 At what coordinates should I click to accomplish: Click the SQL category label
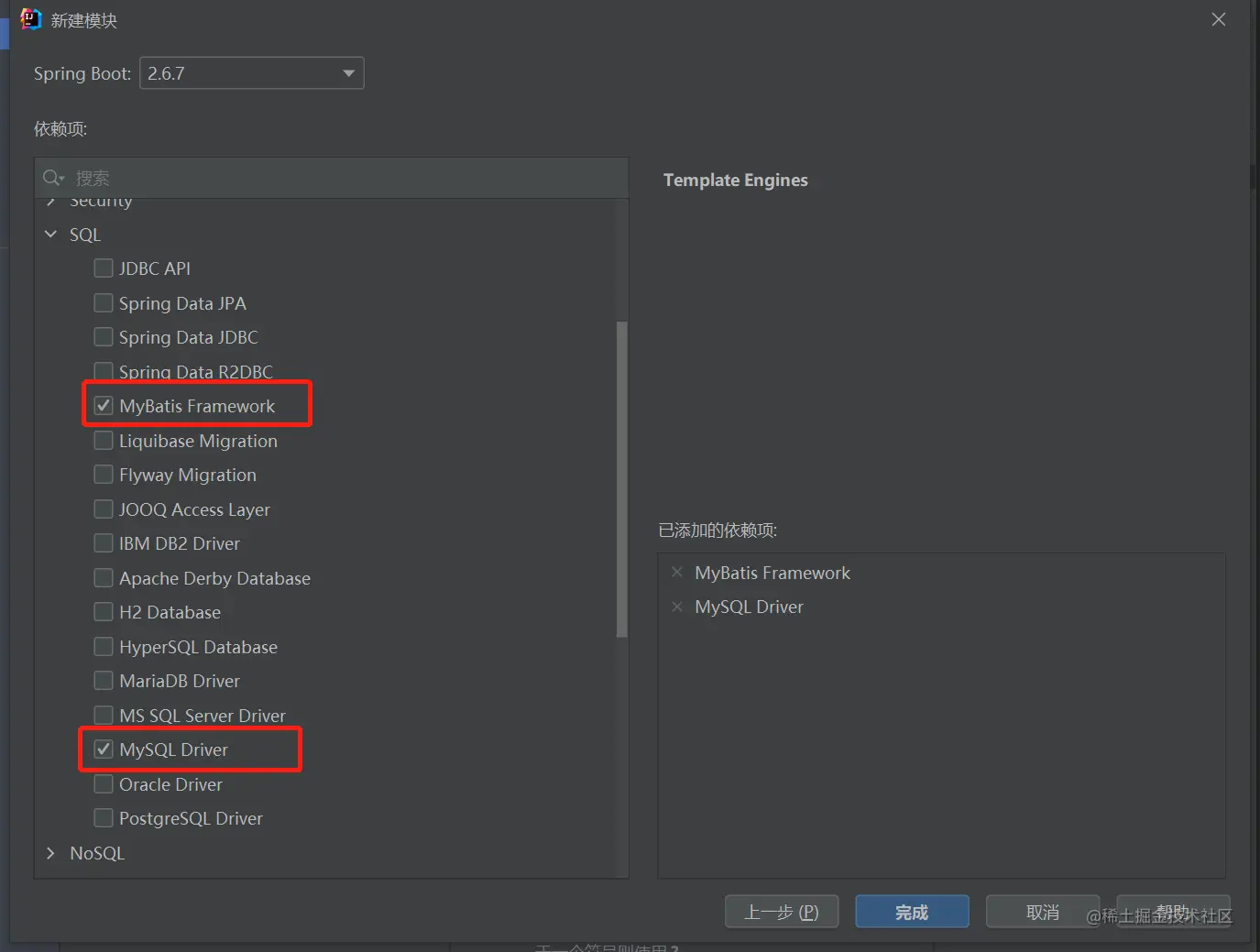coord(85,235)
